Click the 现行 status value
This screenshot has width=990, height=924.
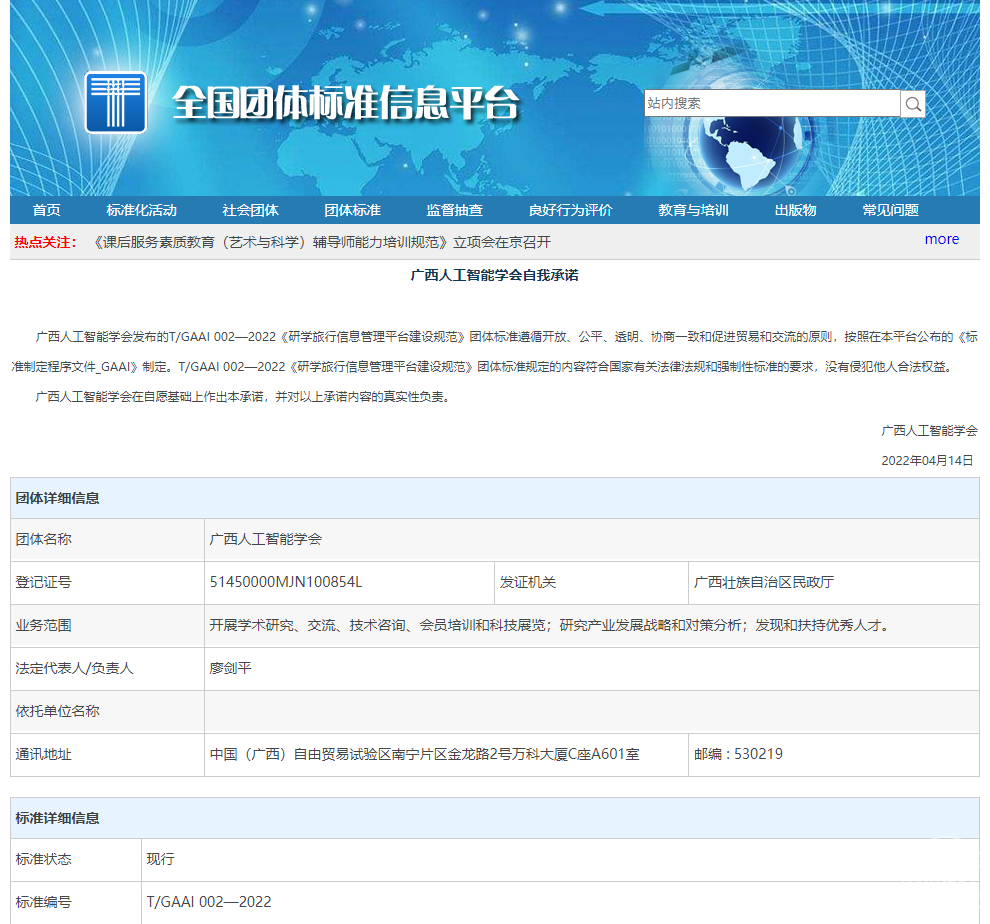tap(160, 860)
